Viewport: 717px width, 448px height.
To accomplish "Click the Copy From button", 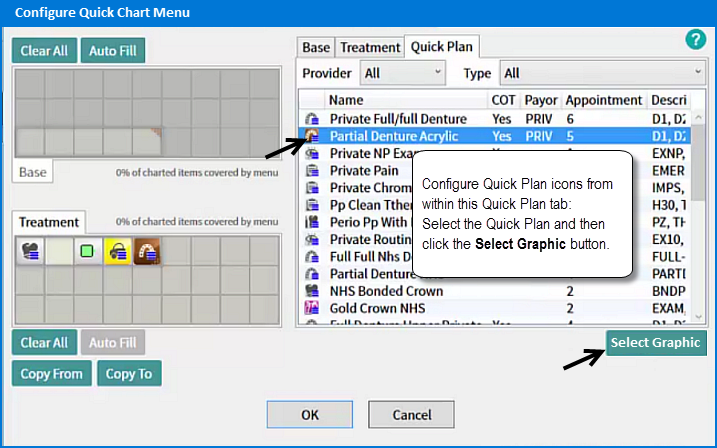I will click(52, 373).
